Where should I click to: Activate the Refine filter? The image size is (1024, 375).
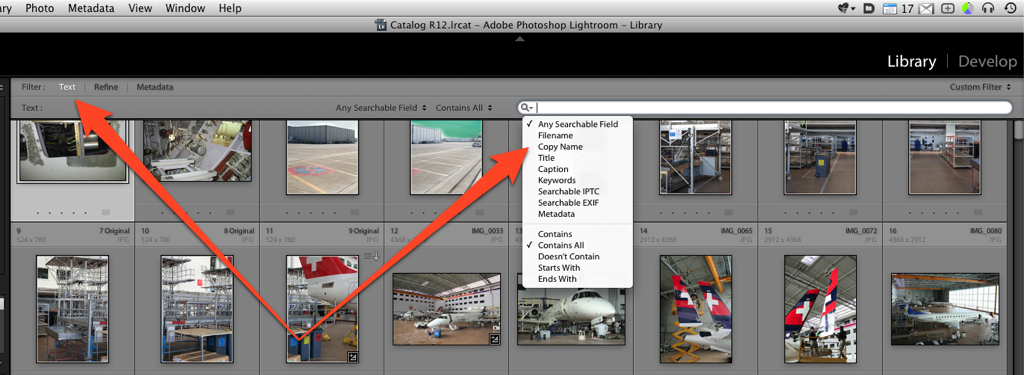coord(106,87)
